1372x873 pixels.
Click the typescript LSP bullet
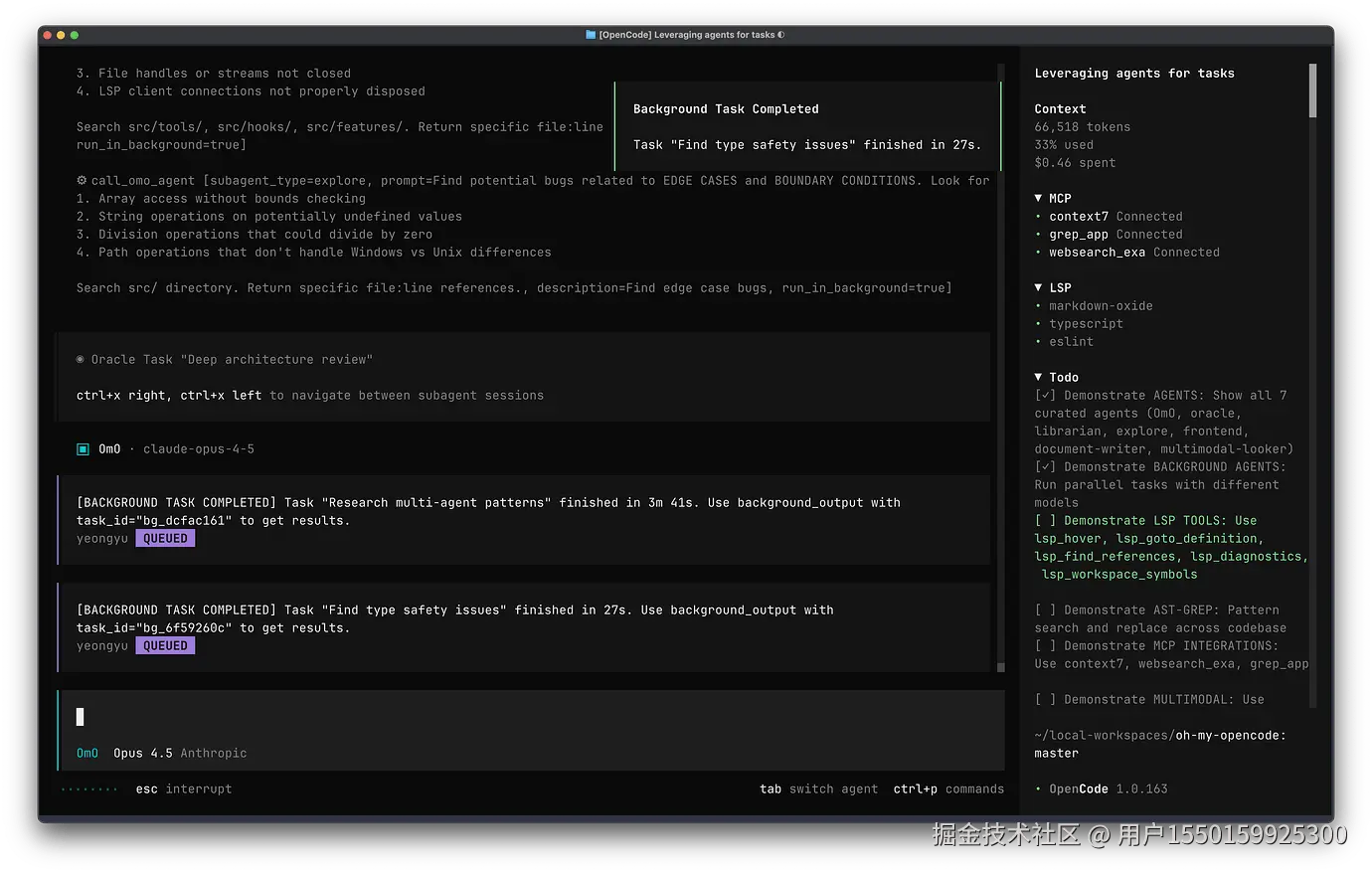(x=1039, y=324)
